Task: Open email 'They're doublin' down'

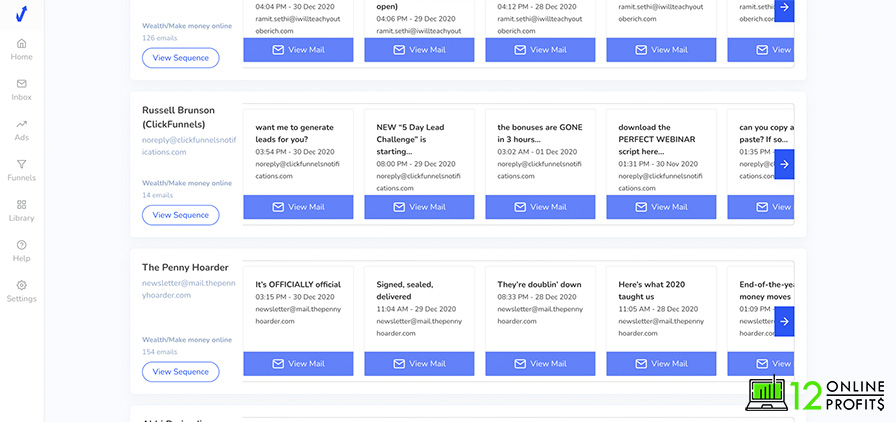Action: pyautogui.click(x=539, y=284)
